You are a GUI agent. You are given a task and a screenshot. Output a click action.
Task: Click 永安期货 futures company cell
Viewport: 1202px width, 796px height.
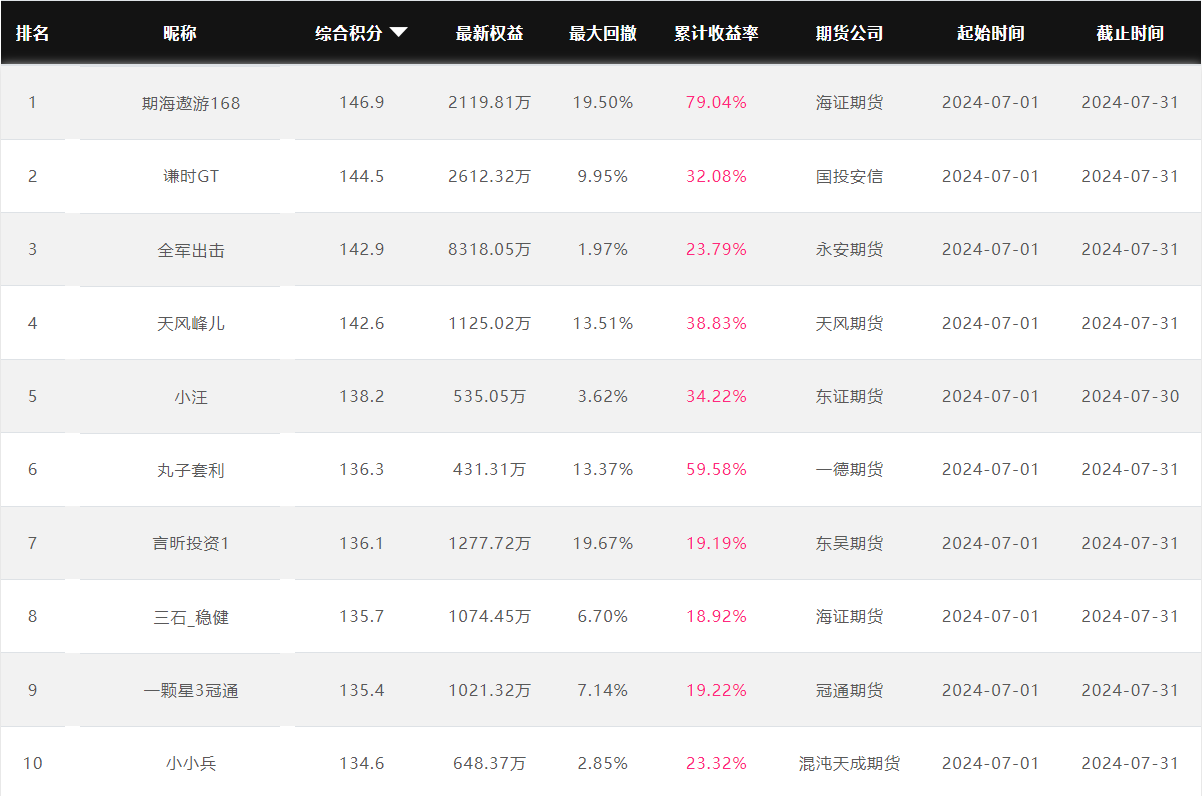click(x=850, y=249)
